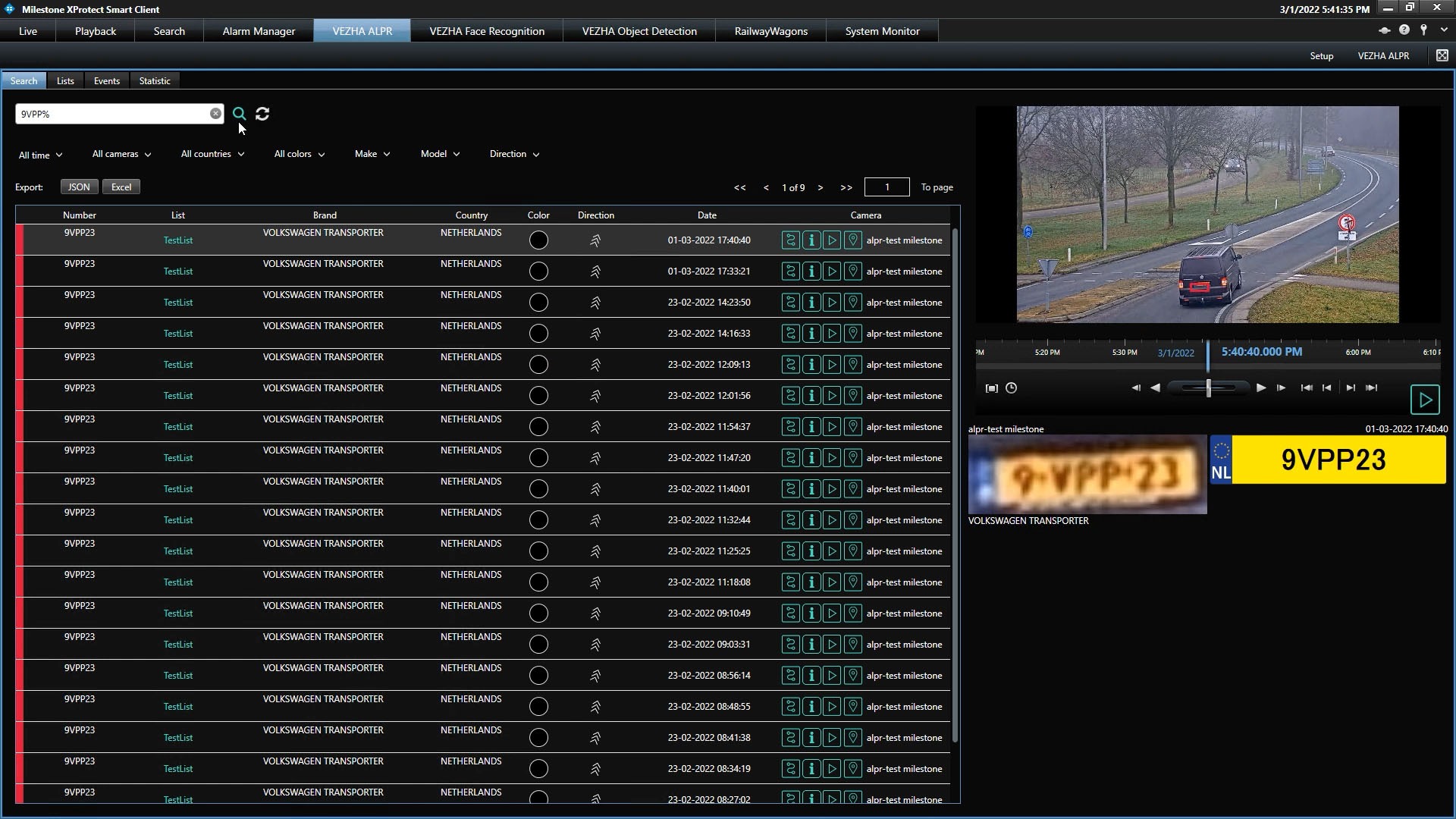Show map location for 23-02-2022 11:54:37 record

[852, 427]
